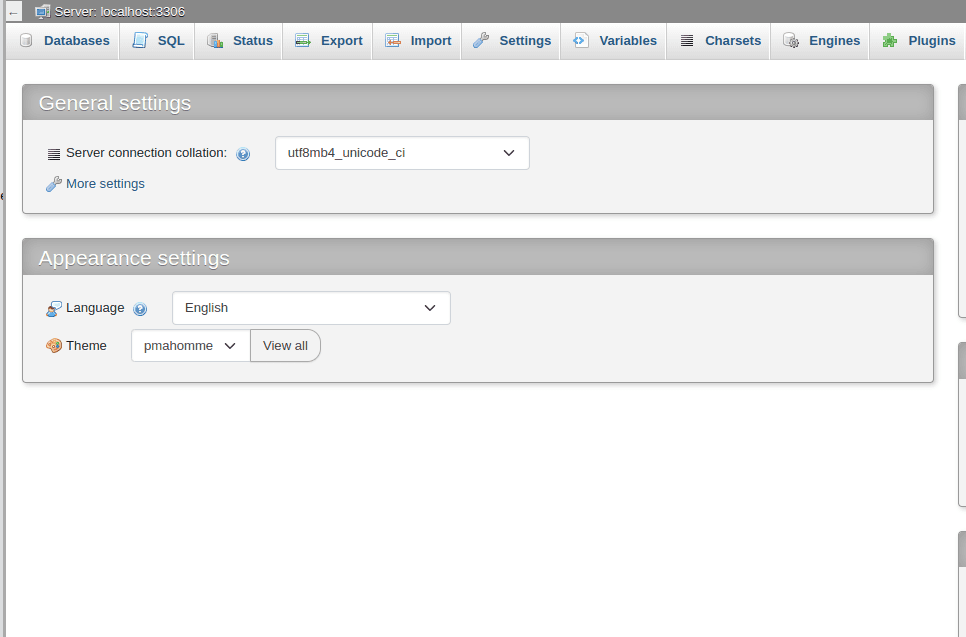Switch to the Status tab
The height and width of the screenshot is (637, 966).
coord(240,41)
